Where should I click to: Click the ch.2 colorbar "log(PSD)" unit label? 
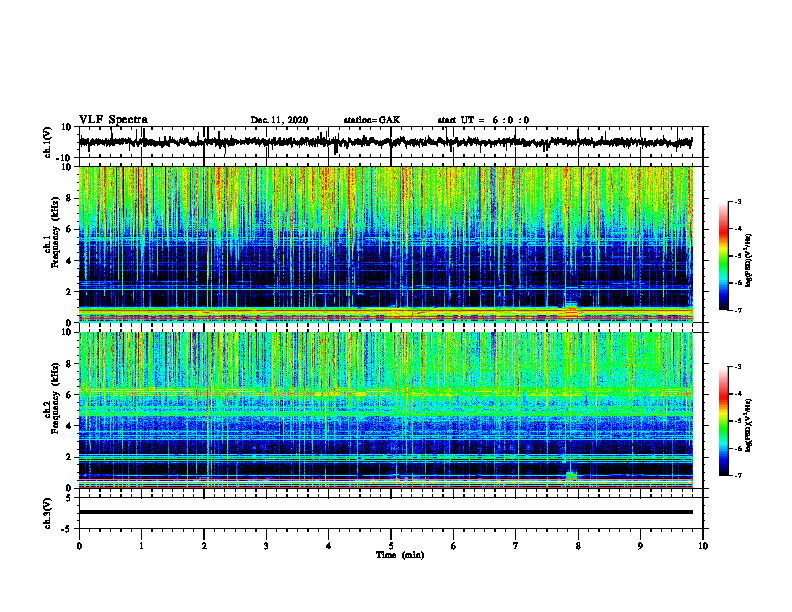coord(749,425)
